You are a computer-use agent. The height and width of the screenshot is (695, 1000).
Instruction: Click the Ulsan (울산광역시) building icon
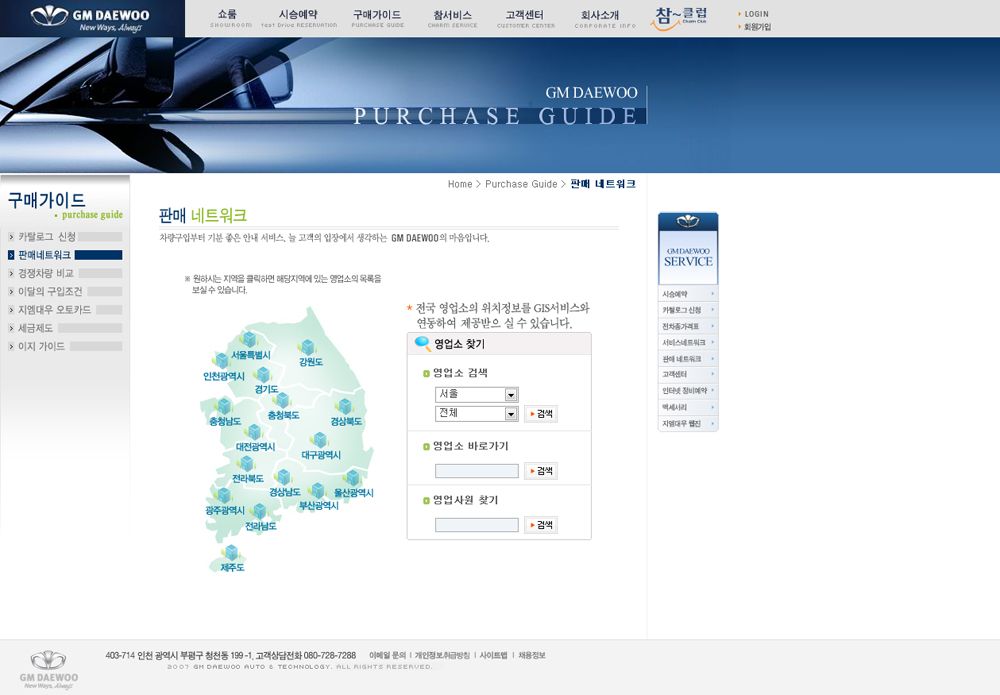pyautogui.click(x=352, y=478)
